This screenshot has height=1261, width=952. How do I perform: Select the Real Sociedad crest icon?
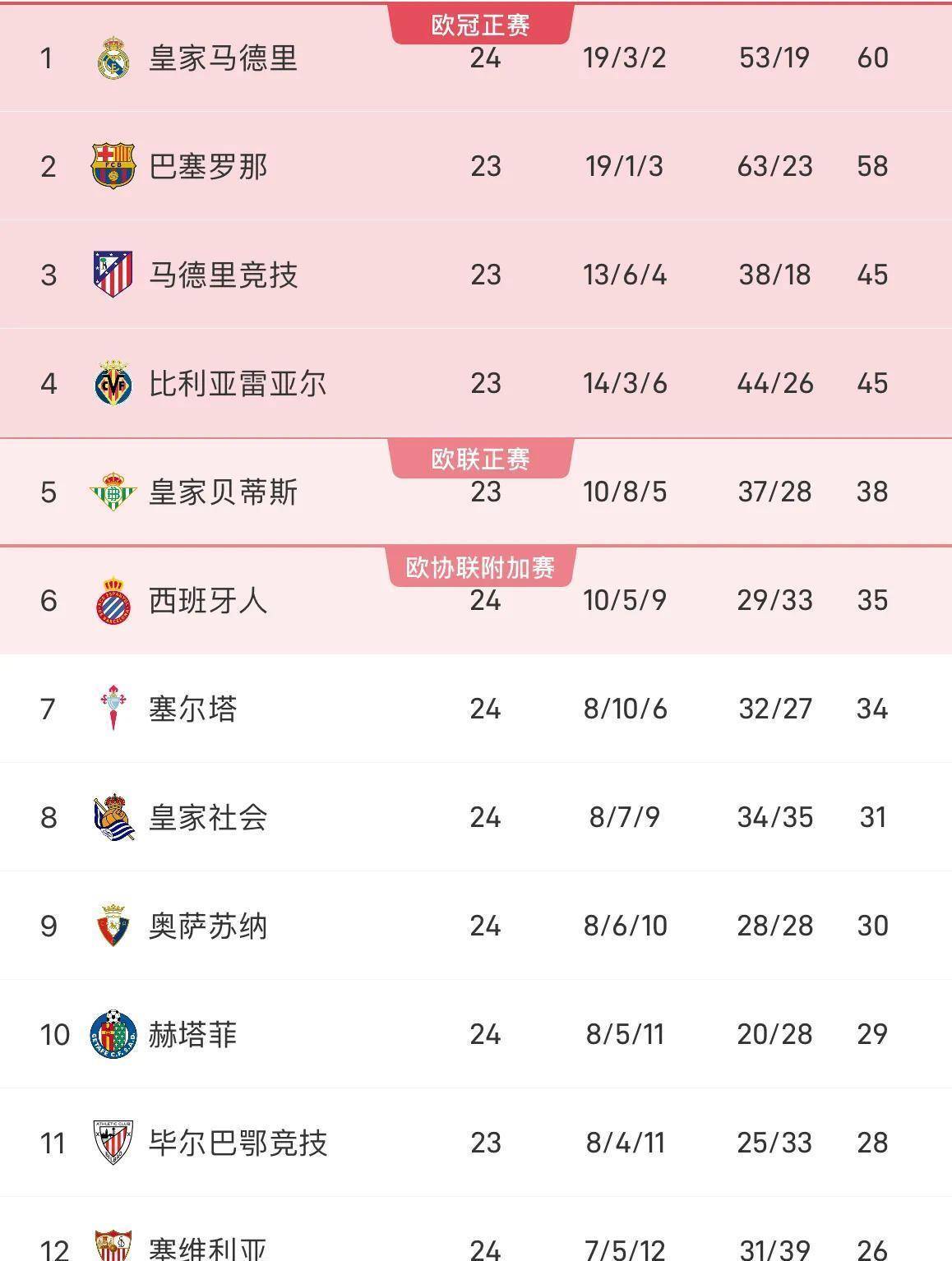coord(113,817)
